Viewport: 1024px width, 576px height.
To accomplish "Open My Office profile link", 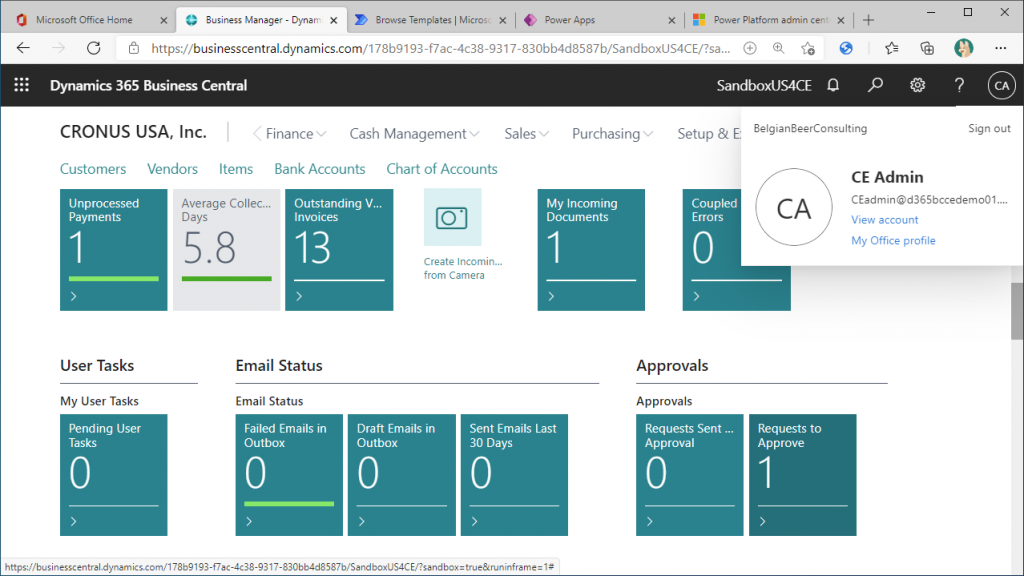I will click(x=893, y=241).
